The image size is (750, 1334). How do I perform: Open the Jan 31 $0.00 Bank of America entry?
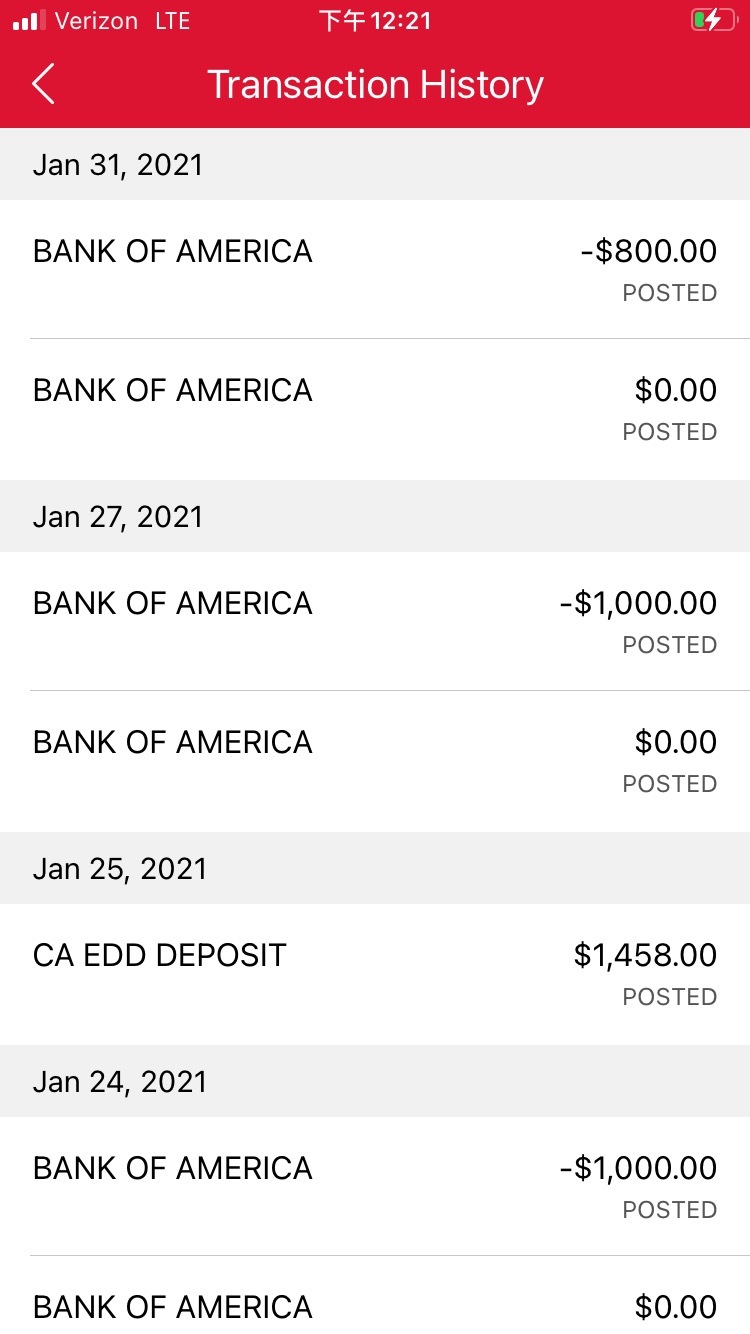click(375, 408)
